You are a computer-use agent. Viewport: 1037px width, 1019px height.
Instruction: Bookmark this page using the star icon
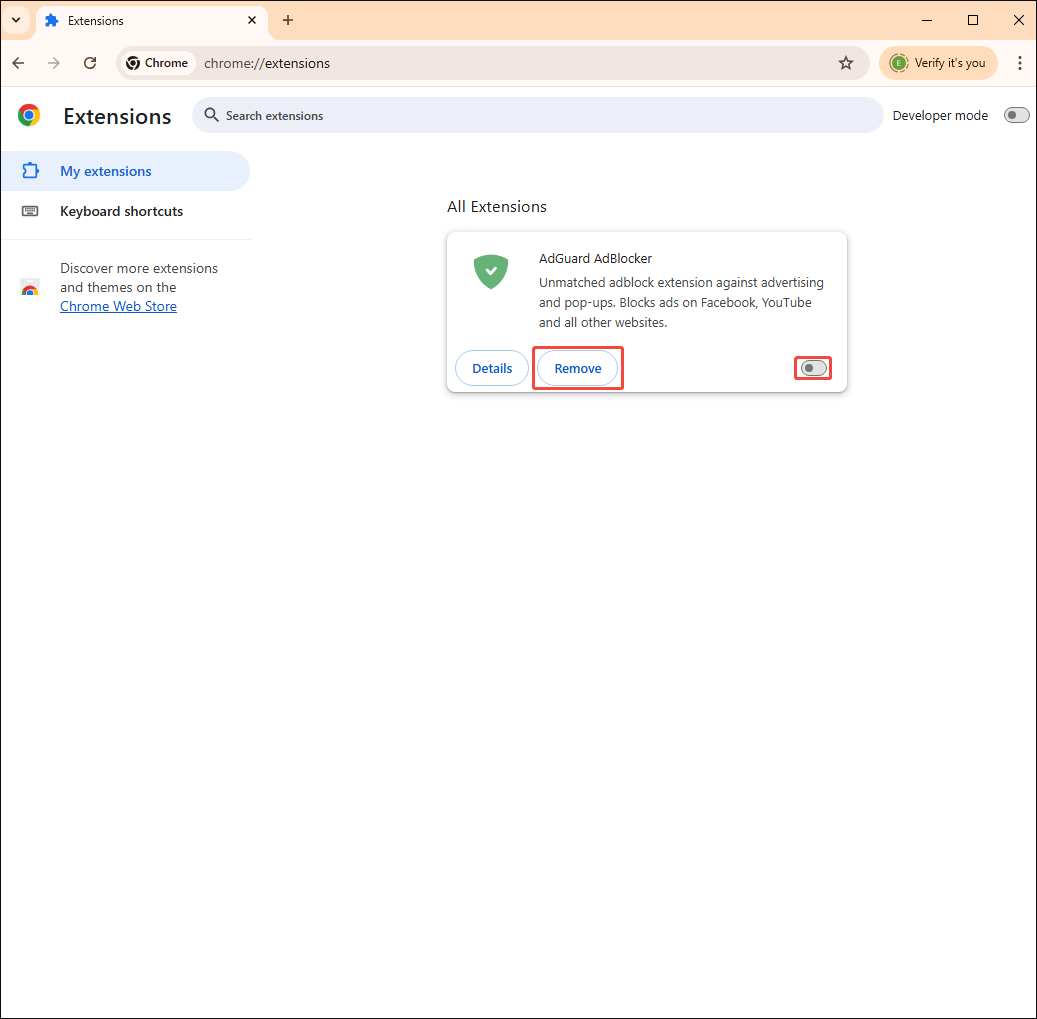click(x=846, y=62)
